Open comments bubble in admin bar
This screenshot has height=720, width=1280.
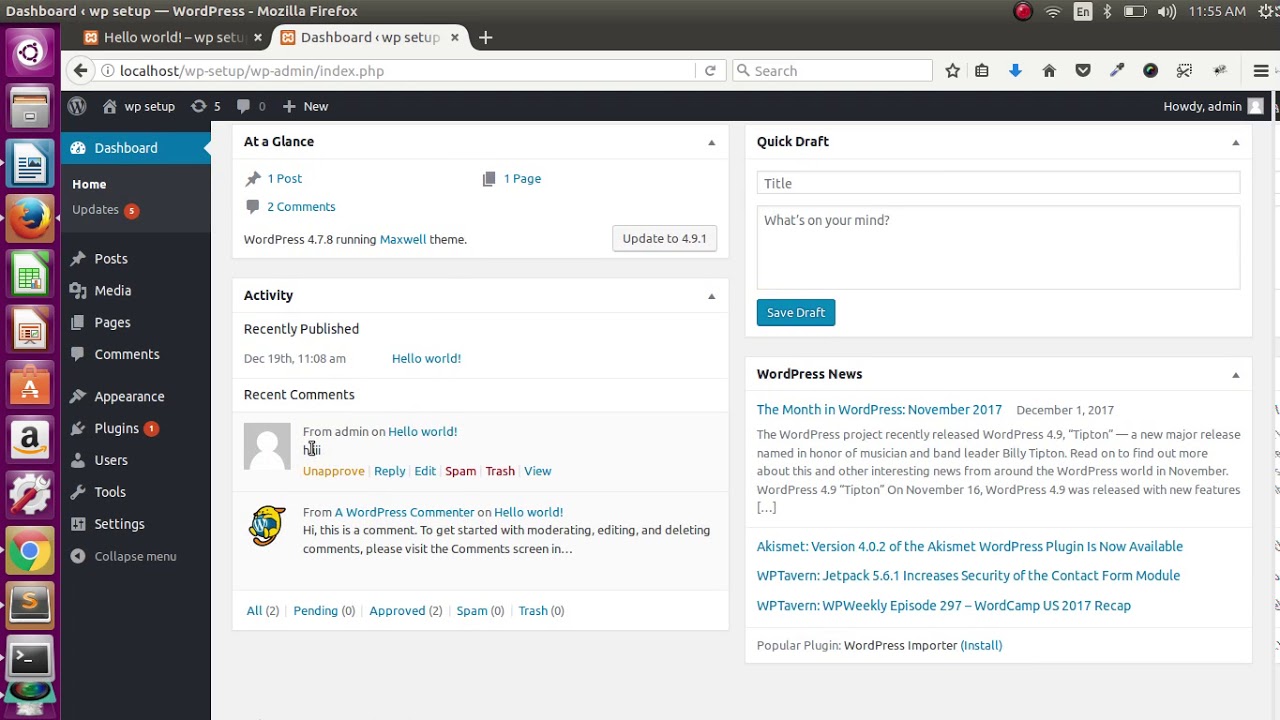(251, 106)
